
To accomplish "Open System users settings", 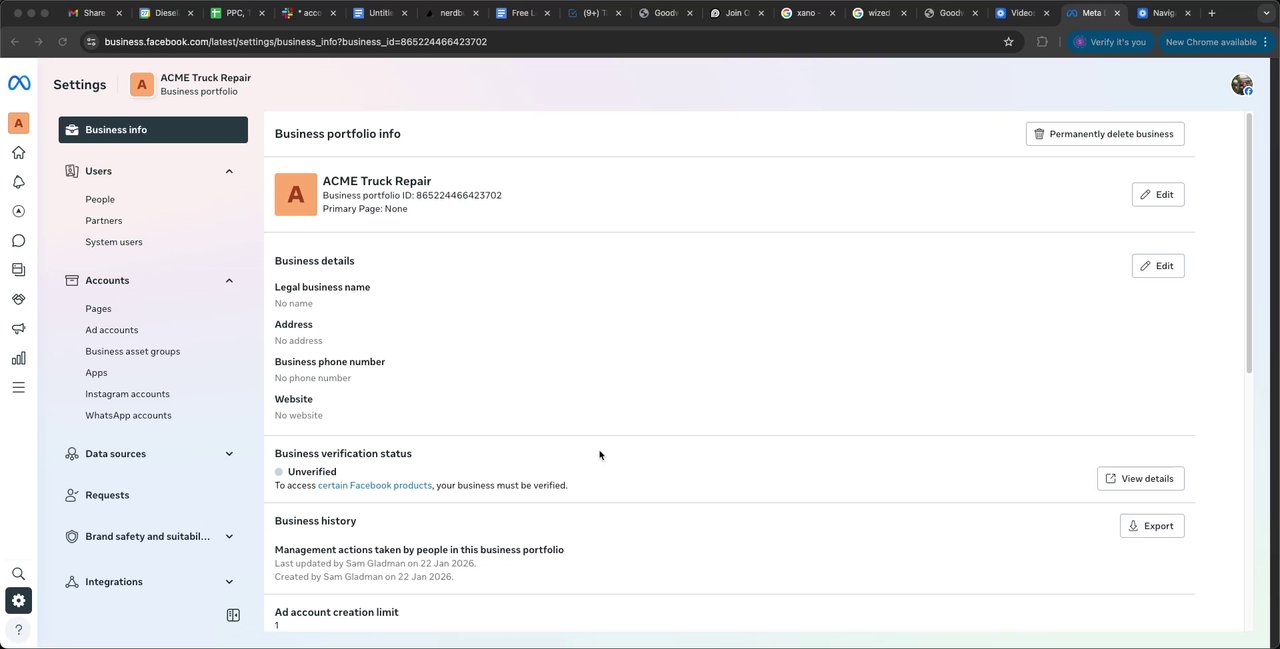I will (x=114, y=242).
